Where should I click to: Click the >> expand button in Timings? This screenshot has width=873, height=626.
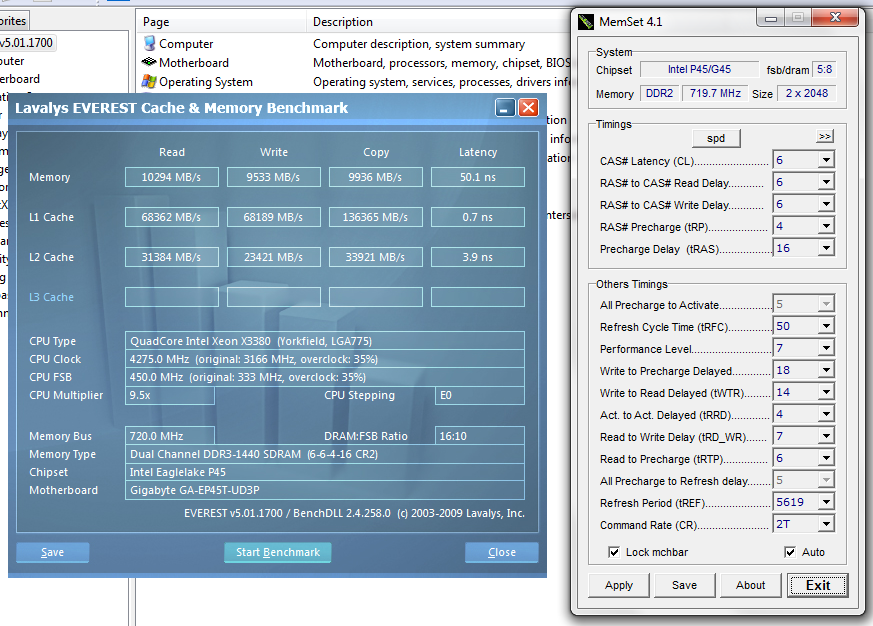[x=825, y=136]
